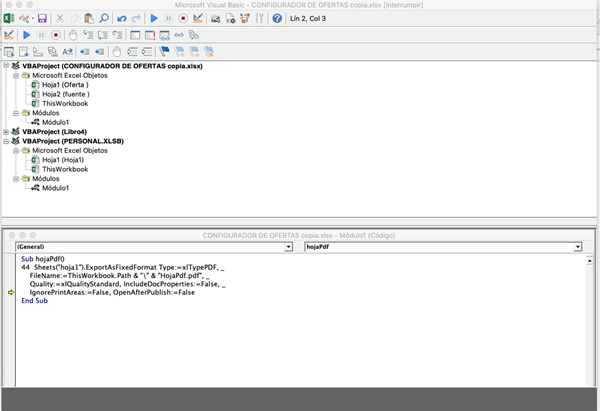Collapse the Módulos folder under PERSONAL.XLSB
The height and width of the screenshot is (411, 600).
point(16,179)
